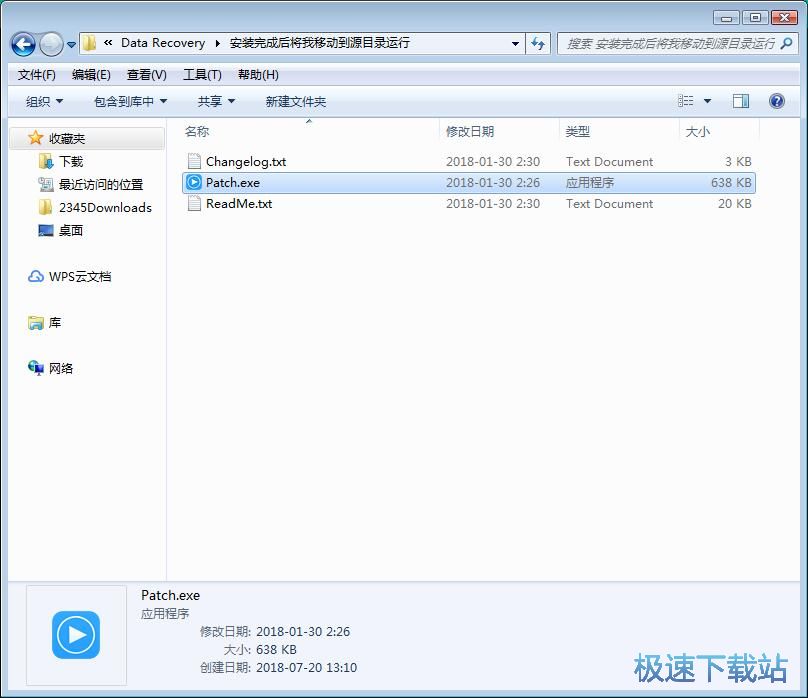Click the folder icon in address bar
This screenshot has width=808, height=698.
(x=89, y=43)
